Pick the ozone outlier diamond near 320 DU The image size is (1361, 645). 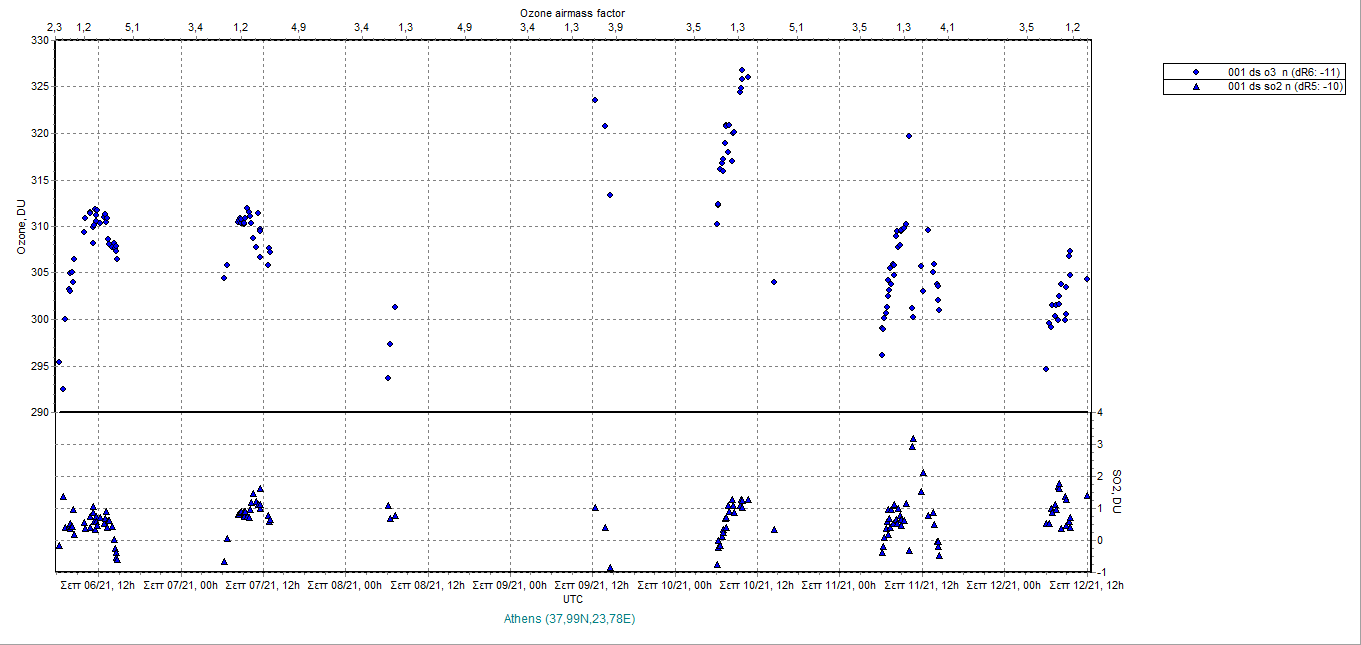[x=908, y=136]
